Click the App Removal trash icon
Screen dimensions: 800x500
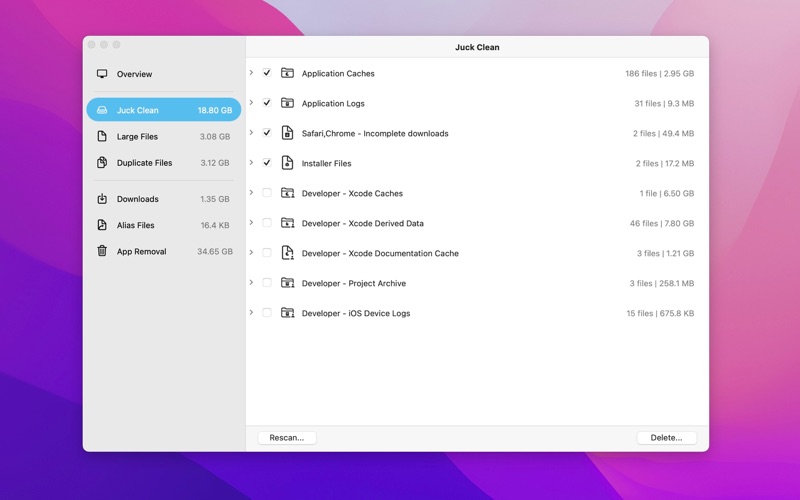pos(102,251)
